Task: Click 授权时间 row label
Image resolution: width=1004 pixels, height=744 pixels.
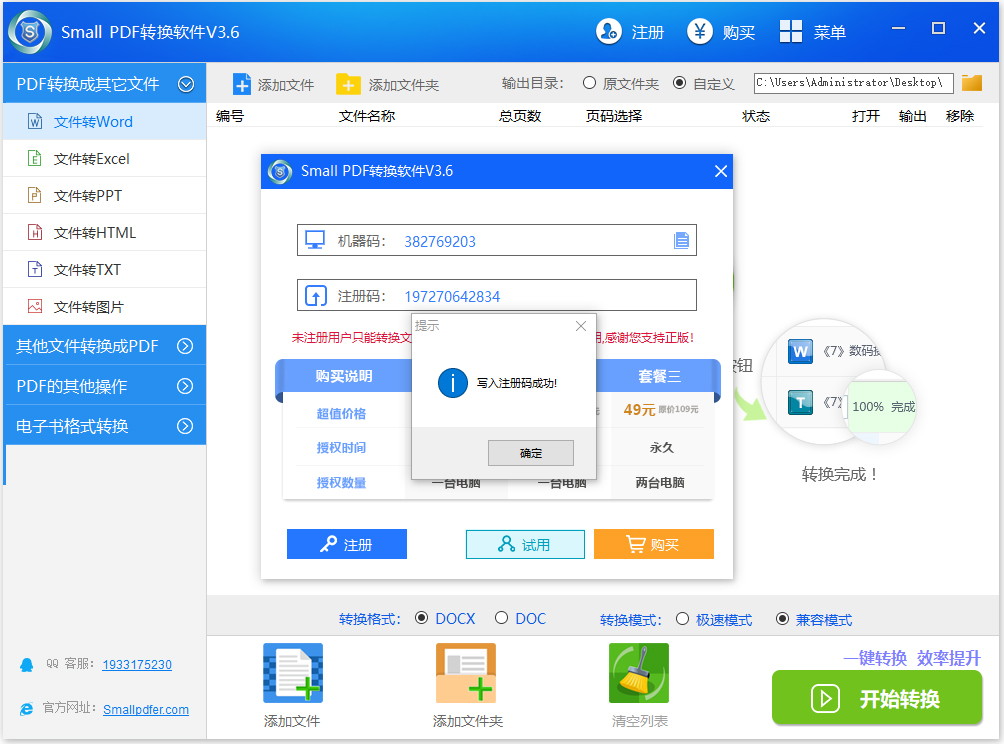Action: point(341,448)
